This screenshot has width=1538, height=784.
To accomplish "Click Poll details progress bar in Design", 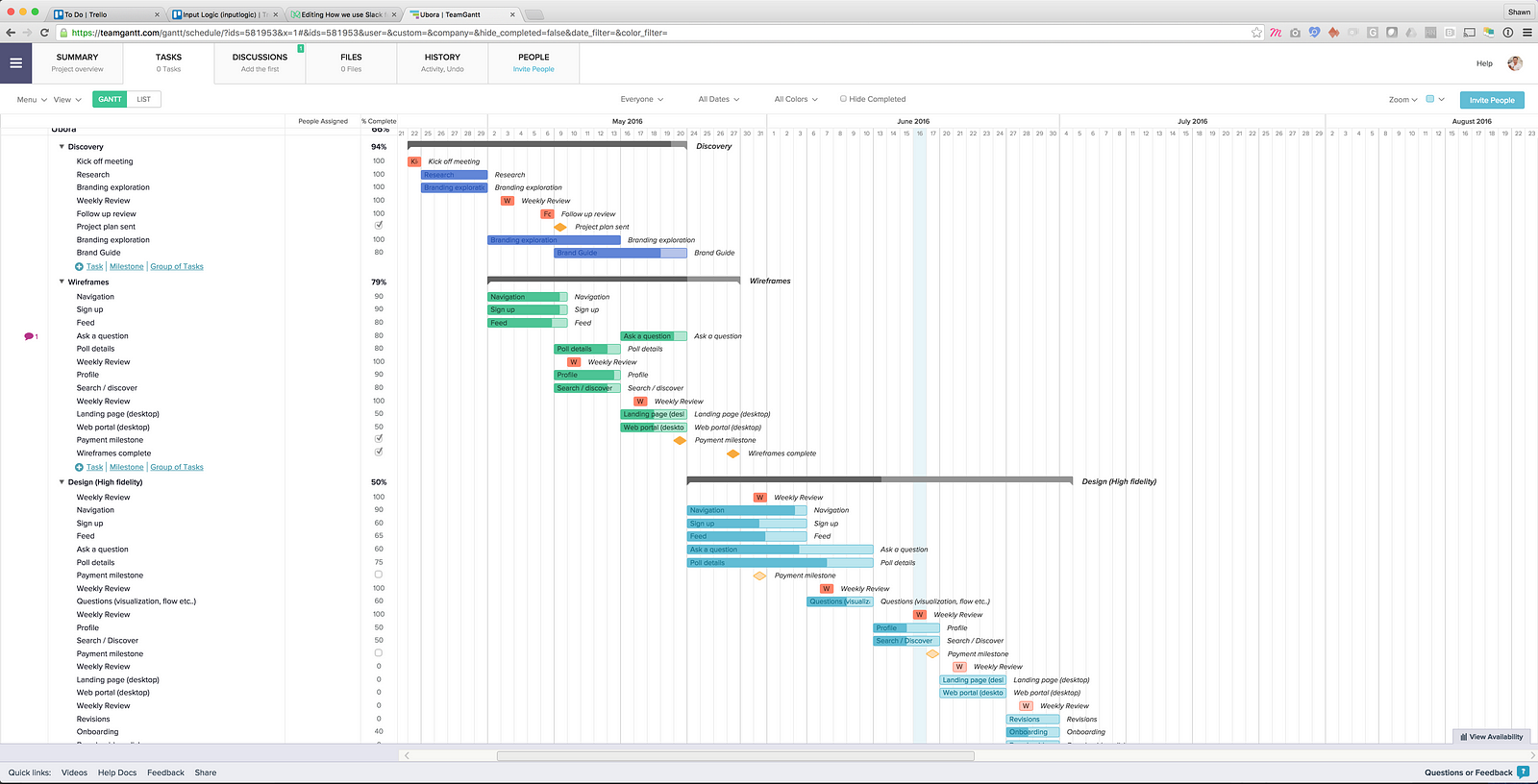I will tap(780, 563).
